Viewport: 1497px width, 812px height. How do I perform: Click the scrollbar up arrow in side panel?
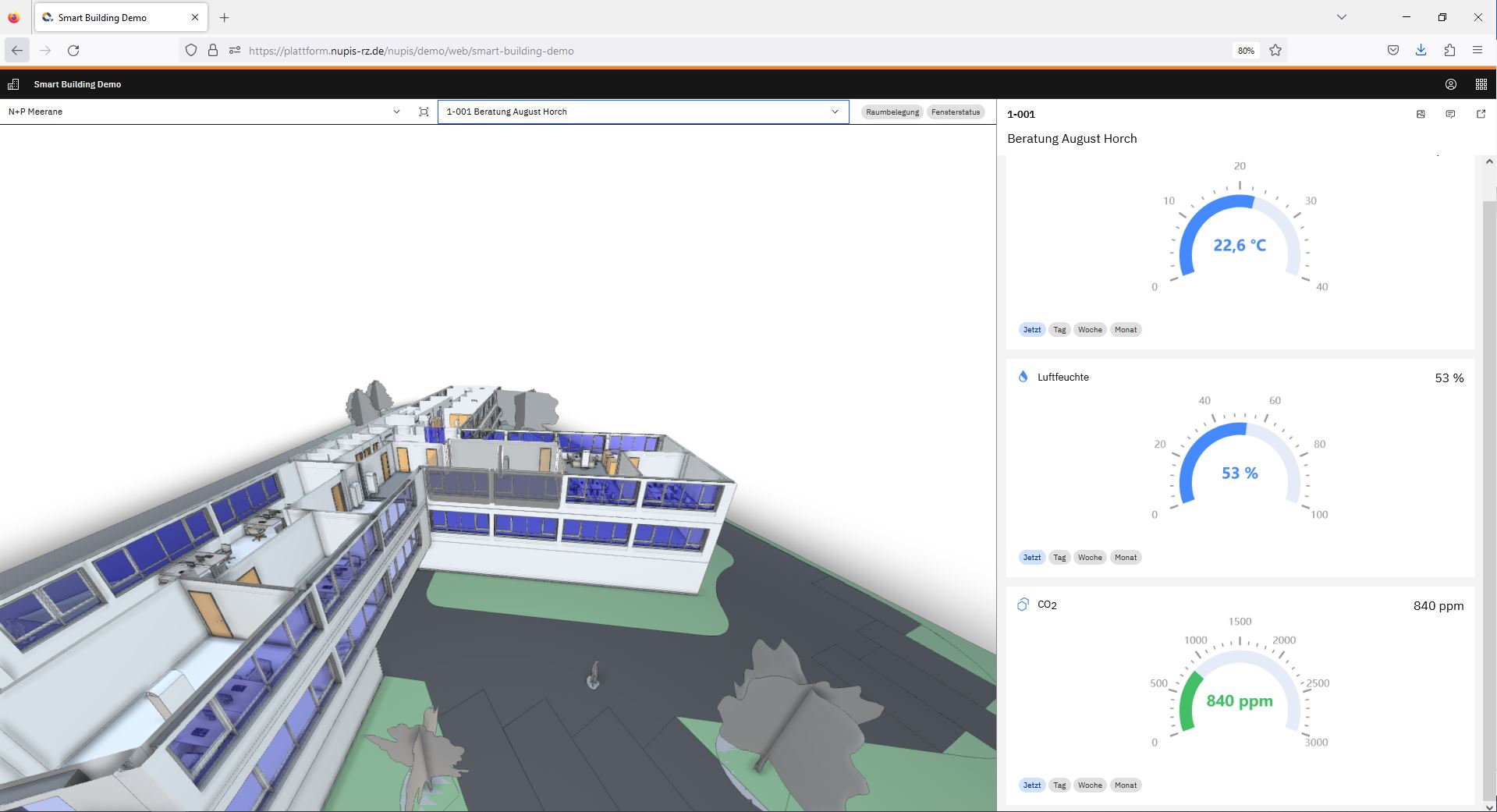click(1488, 162)
